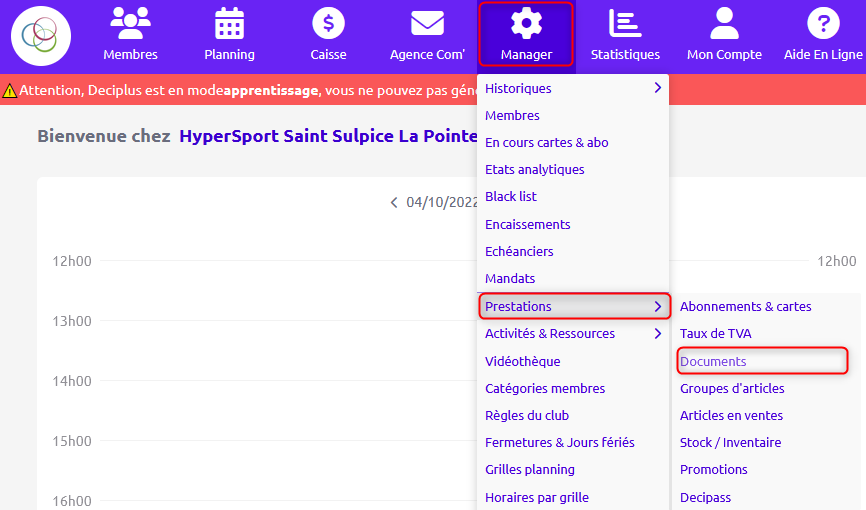Click the Membres label in top navigation
The width and height of the screenshot is (866, 510).
130,55
